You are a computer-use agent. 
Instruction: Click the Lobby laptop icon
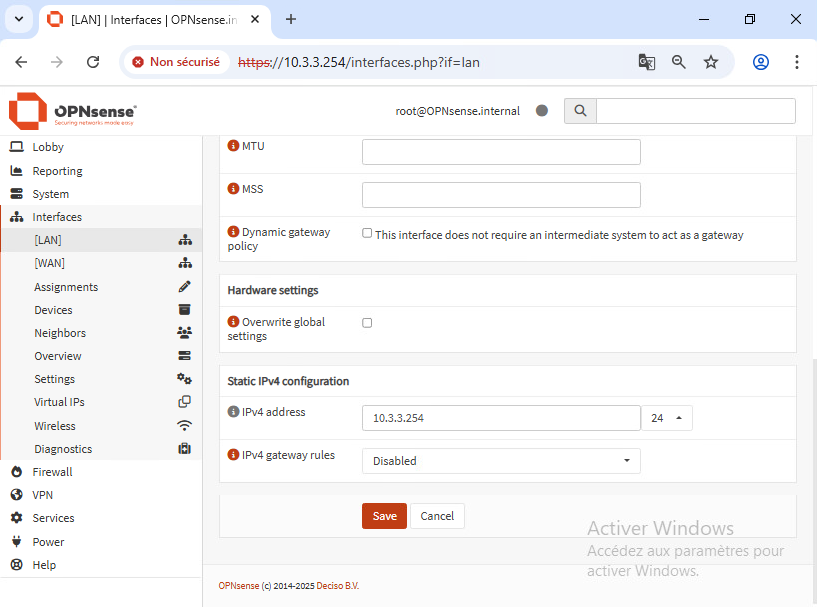coord(17,147)
